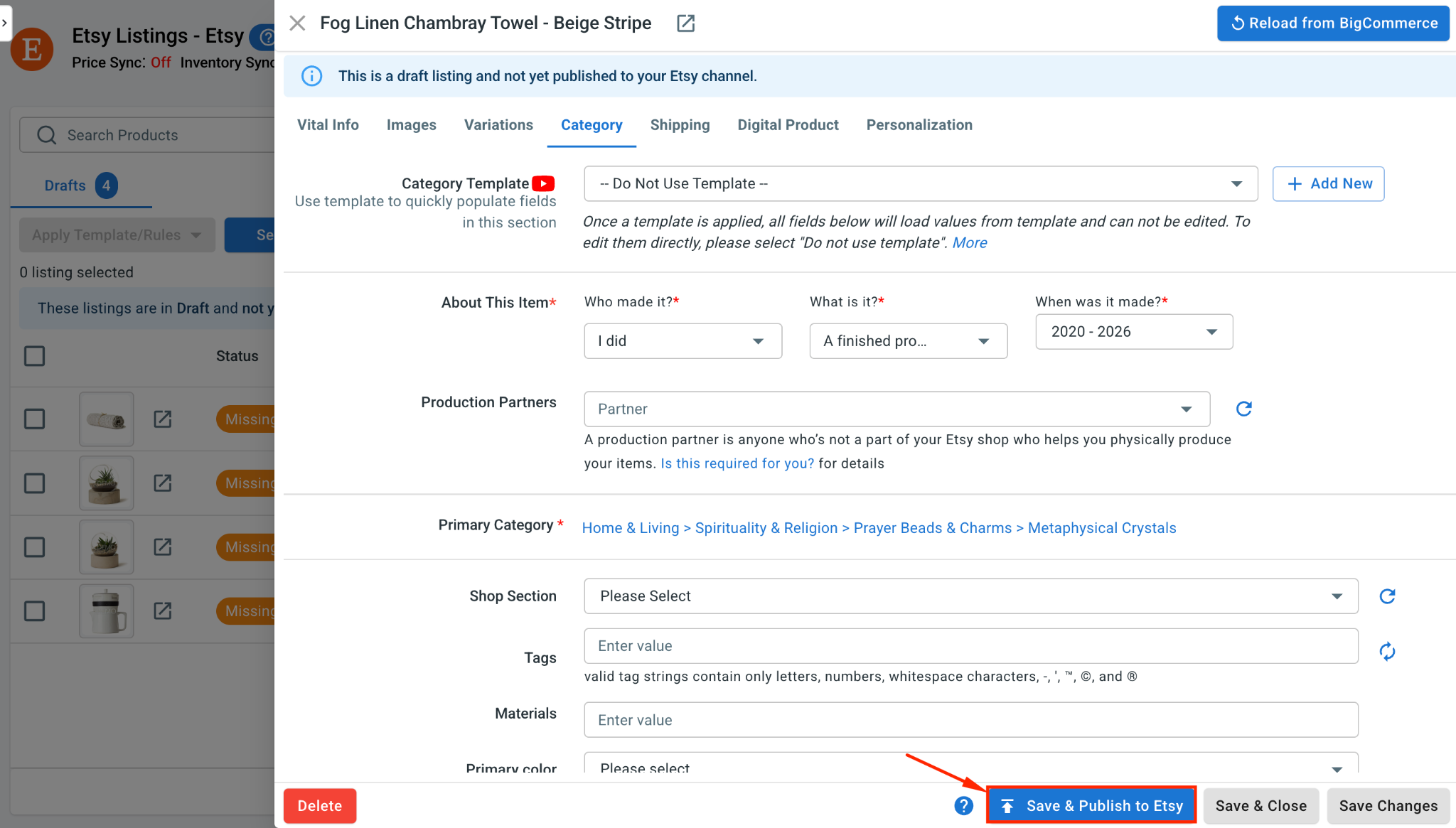Refresh the Production Partners list
Image resolution: width=1456 pixels, height=828 pixels.
pyautogui.click(x=1243, y=409)
